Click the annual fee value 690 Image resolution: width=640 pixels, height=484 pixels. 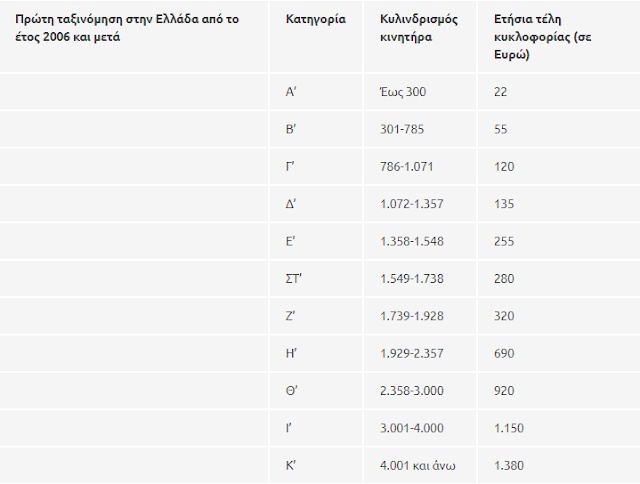click(505, 353)
